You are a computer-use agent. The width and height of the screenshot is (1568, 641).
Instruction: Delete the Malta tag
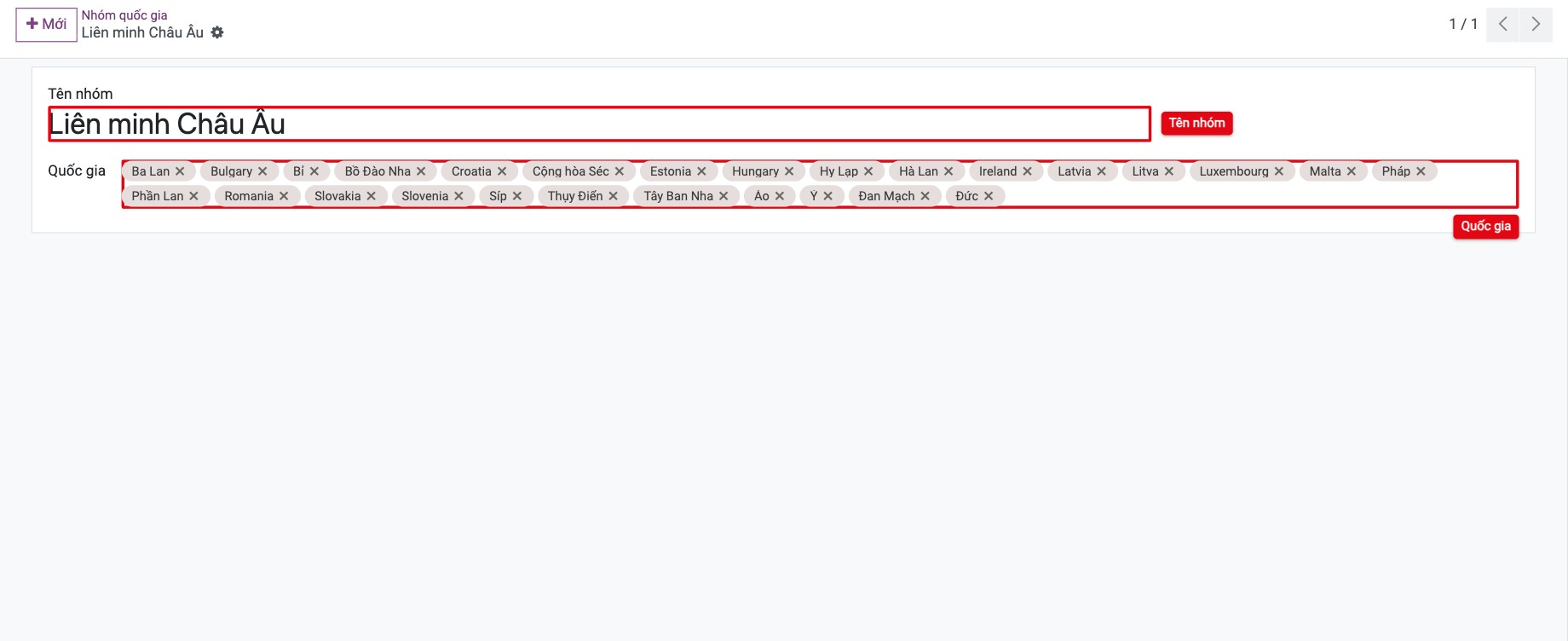pos(1352,171)
